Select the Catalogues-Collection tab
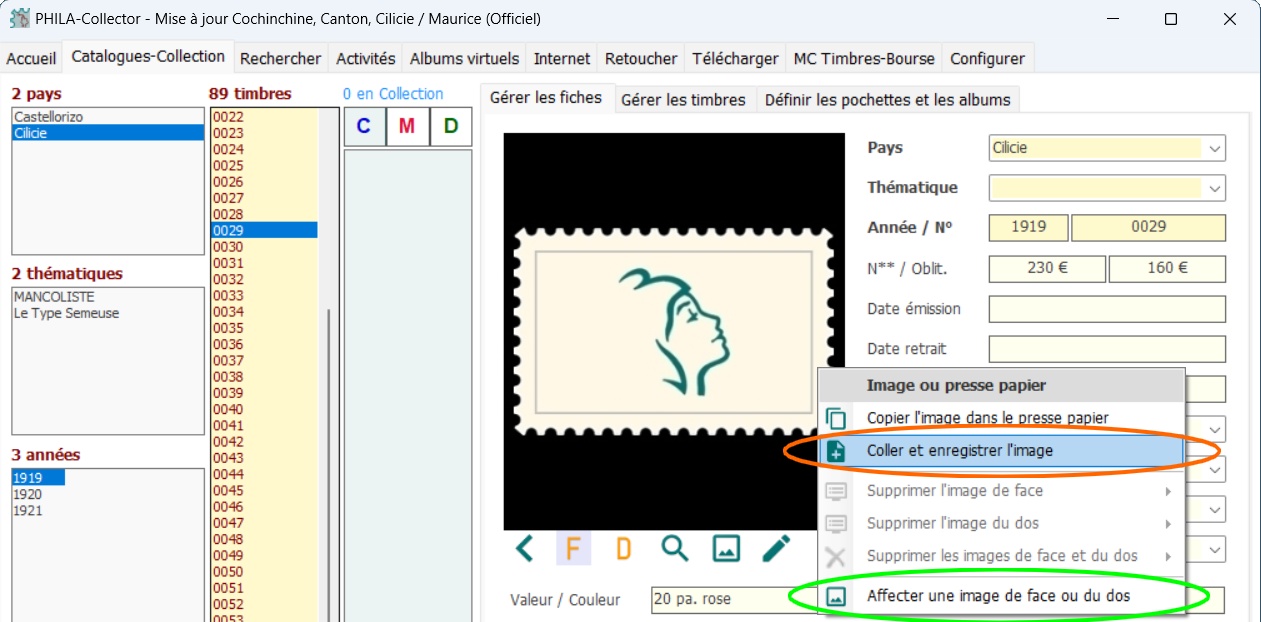This screenshot has height=622, width=1261. click(x=148, y=57)
